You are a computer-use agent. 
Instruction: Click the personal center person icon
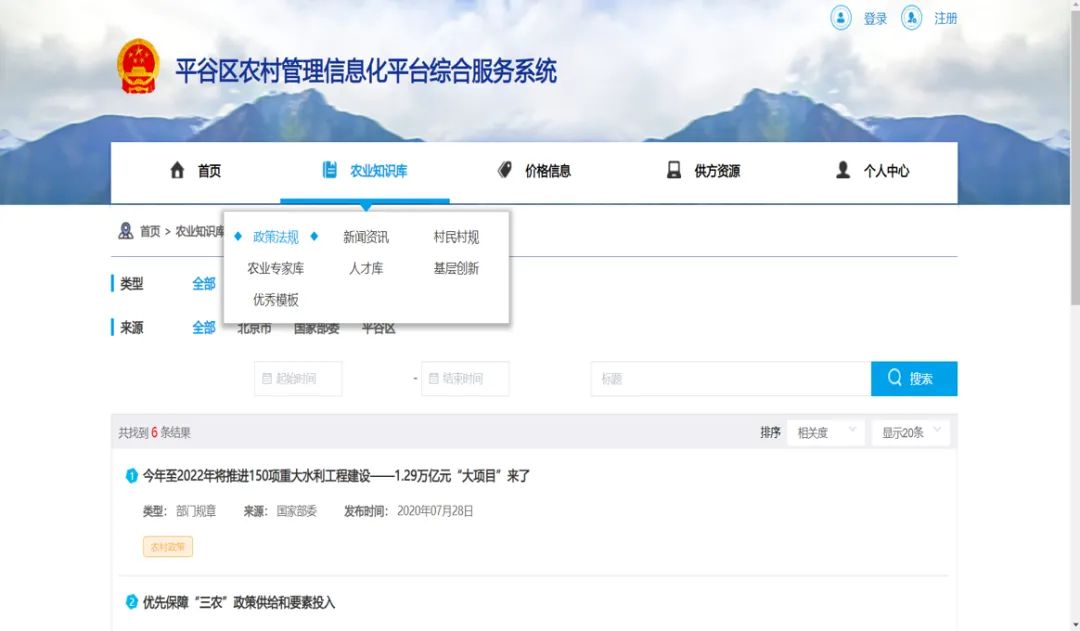pyautogui.click(x=843, y=170)
